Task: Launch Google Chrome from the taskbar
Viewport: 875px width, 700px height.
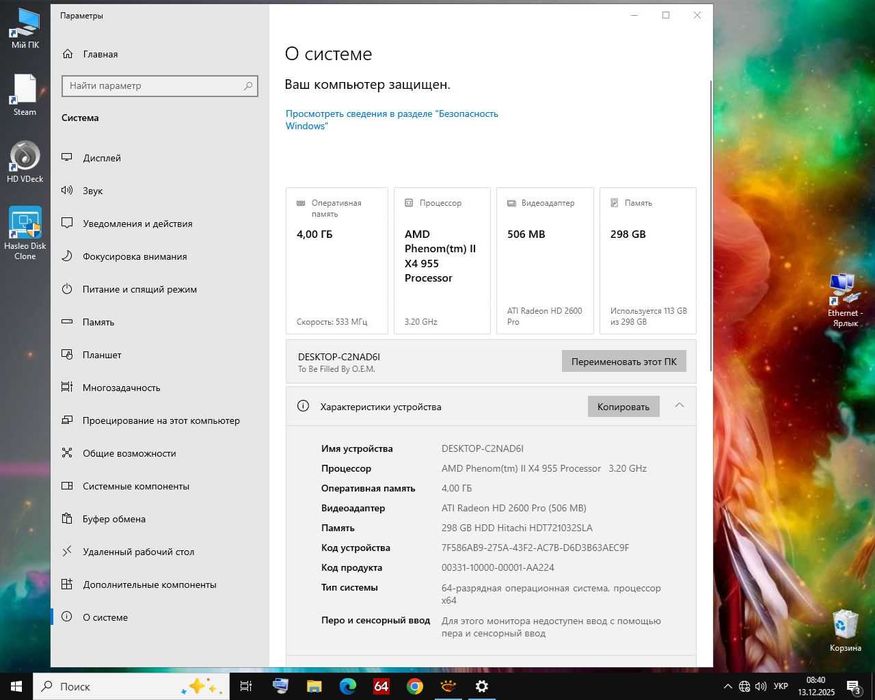Action: [415, 686]
